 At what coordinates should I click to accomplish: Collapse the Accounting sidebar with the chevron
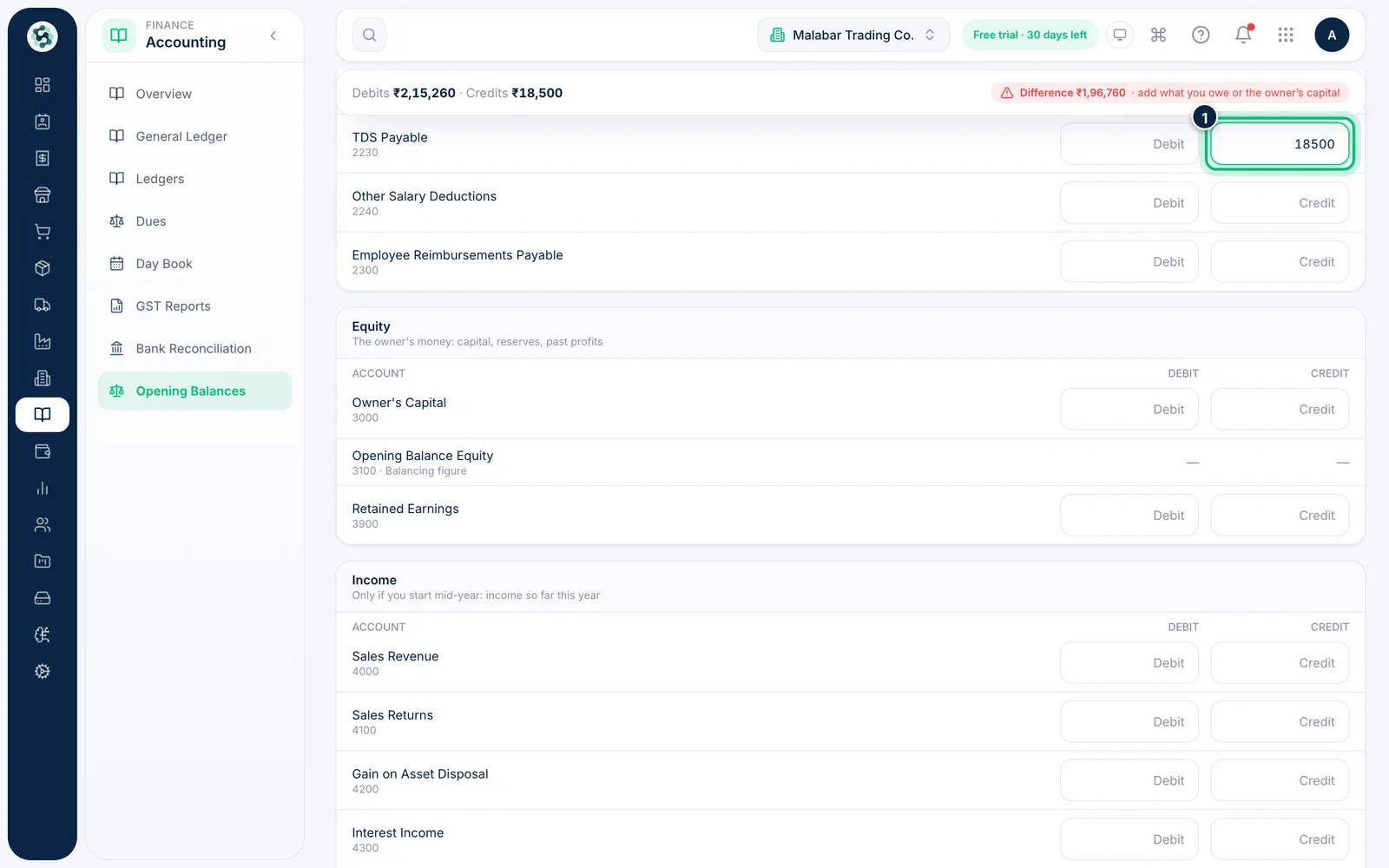273,36
